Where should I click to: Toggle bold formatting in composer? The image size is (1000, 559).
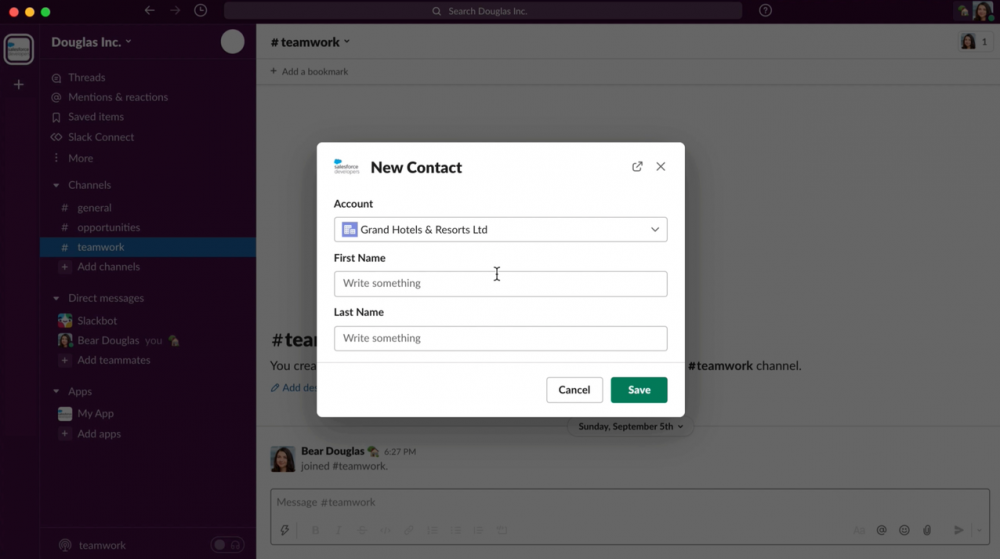[315, 530]
